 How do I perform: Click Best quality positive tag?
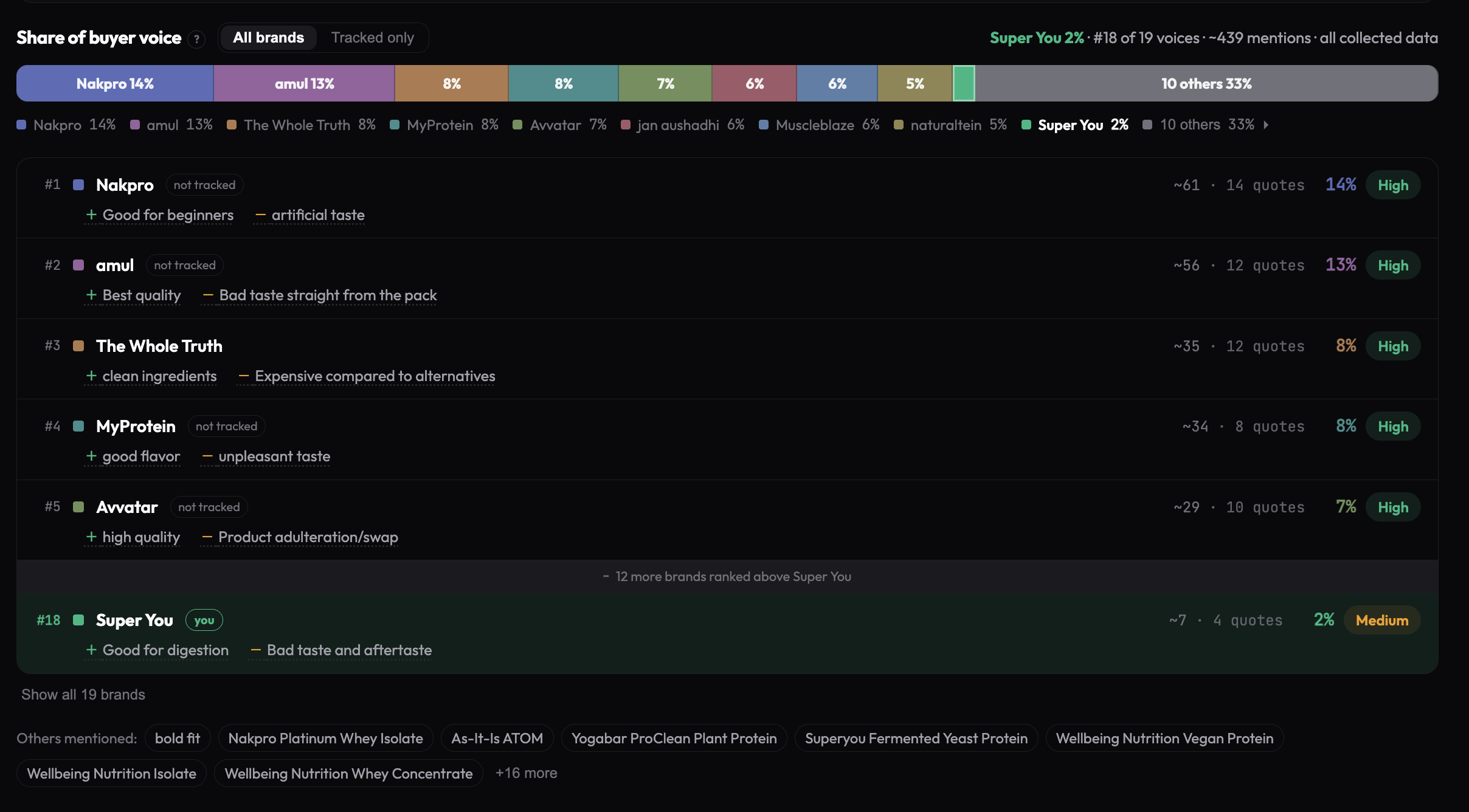(133, 295)
